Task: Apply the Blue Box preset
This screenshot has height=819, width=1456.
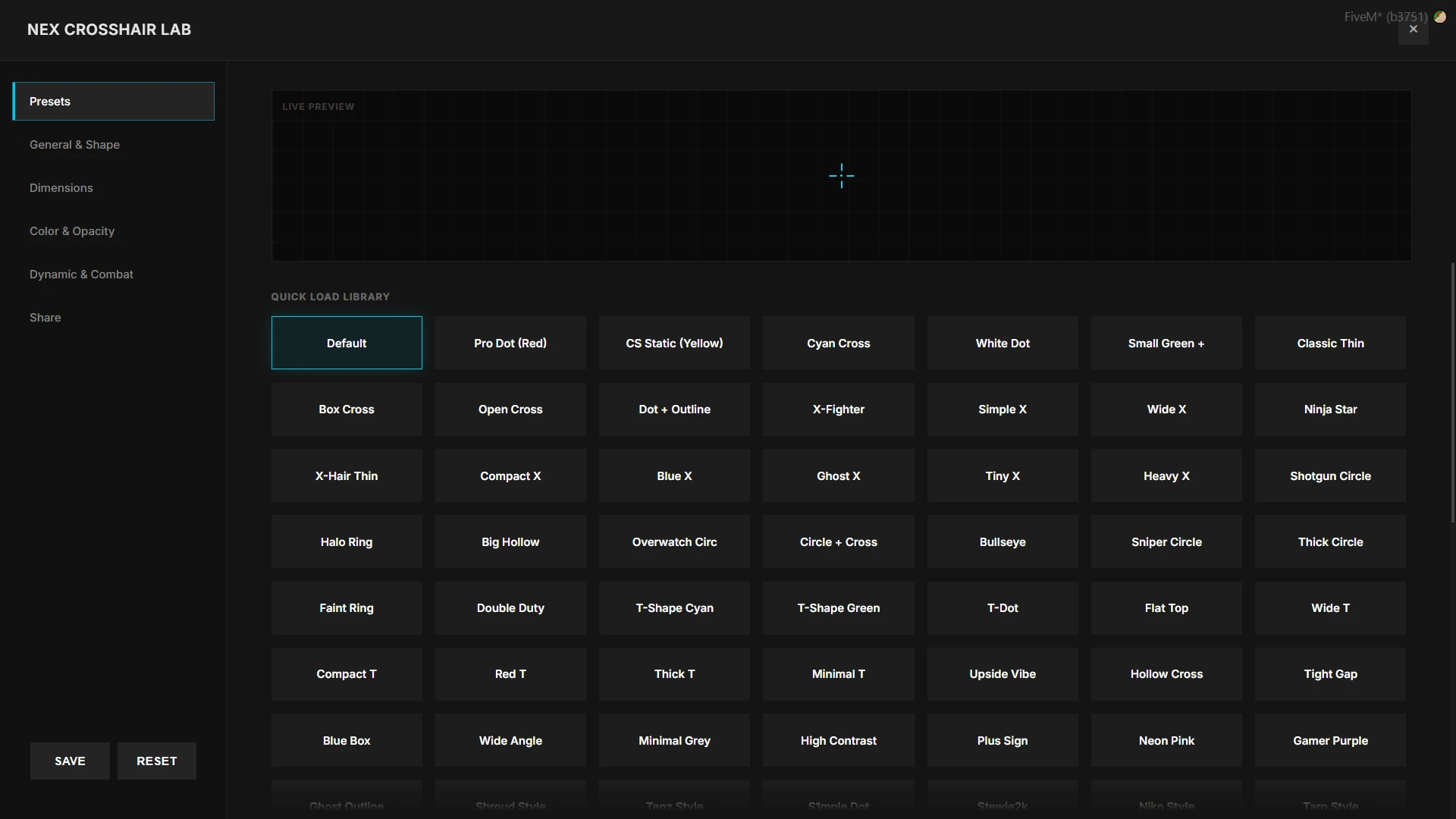Action: [x=347, y=740]
